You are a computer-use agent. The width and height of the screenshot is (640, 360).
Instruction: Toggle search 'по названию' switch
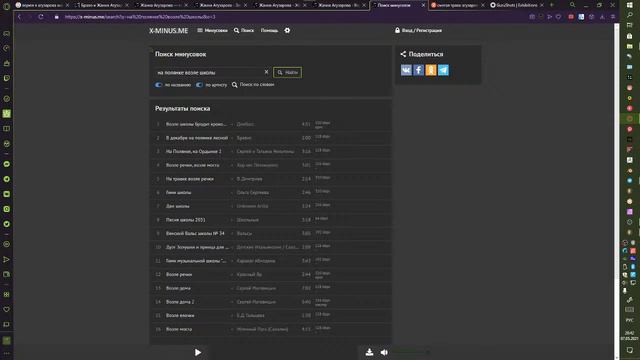click(x=159, y=85)
